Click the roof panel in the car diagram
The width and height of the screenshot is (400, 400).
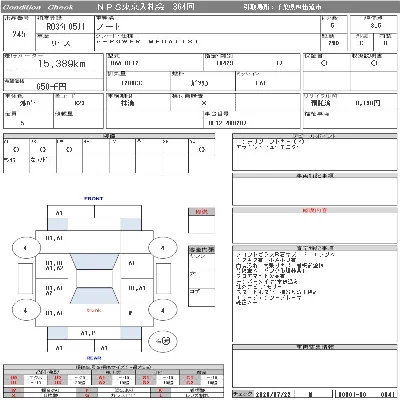pyautogui.click(x=94, y=278)
